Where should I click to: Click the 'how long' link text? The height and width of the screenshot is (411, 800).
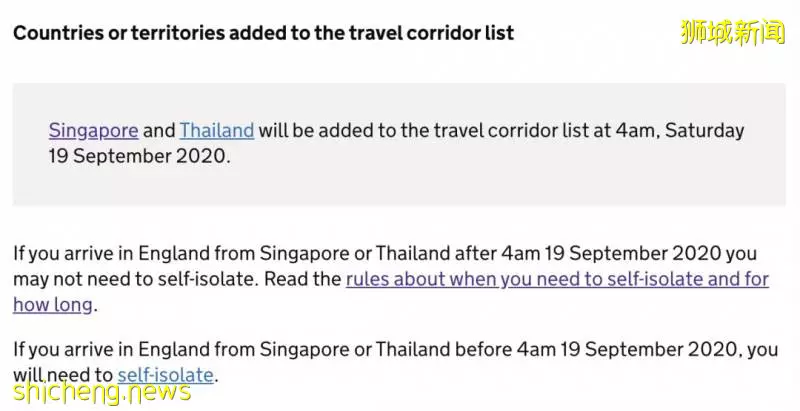pyautogui.click(x=53, y=305)
